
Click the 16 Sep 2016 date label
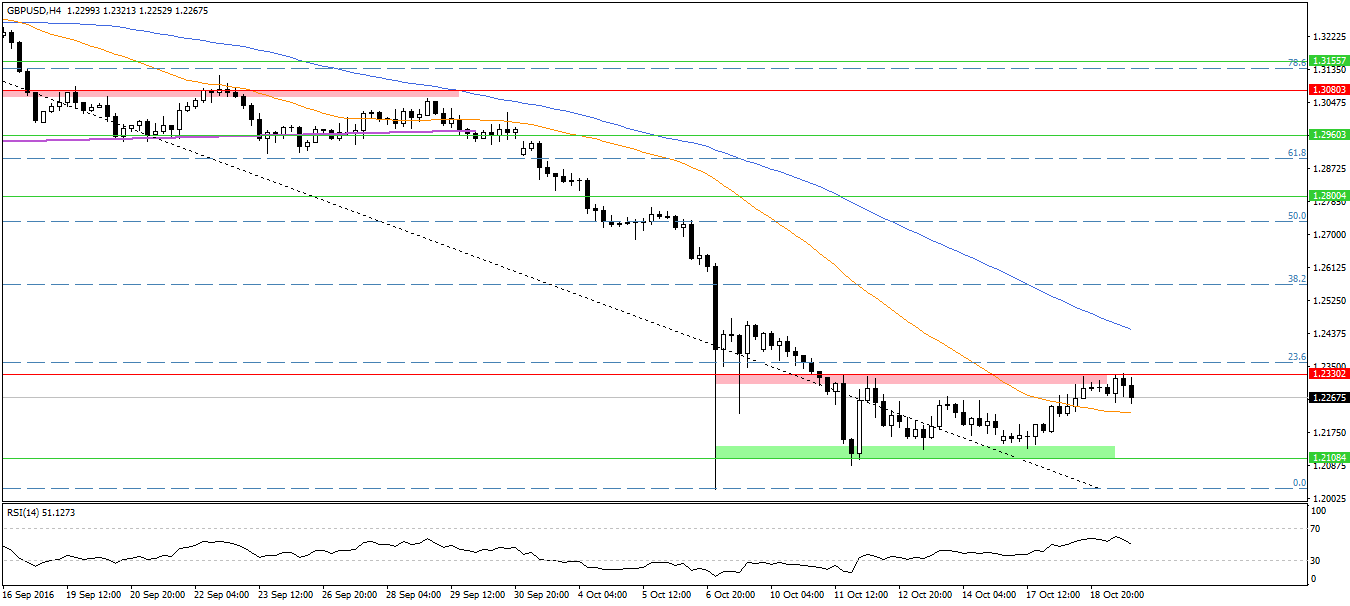click(28, 594)
